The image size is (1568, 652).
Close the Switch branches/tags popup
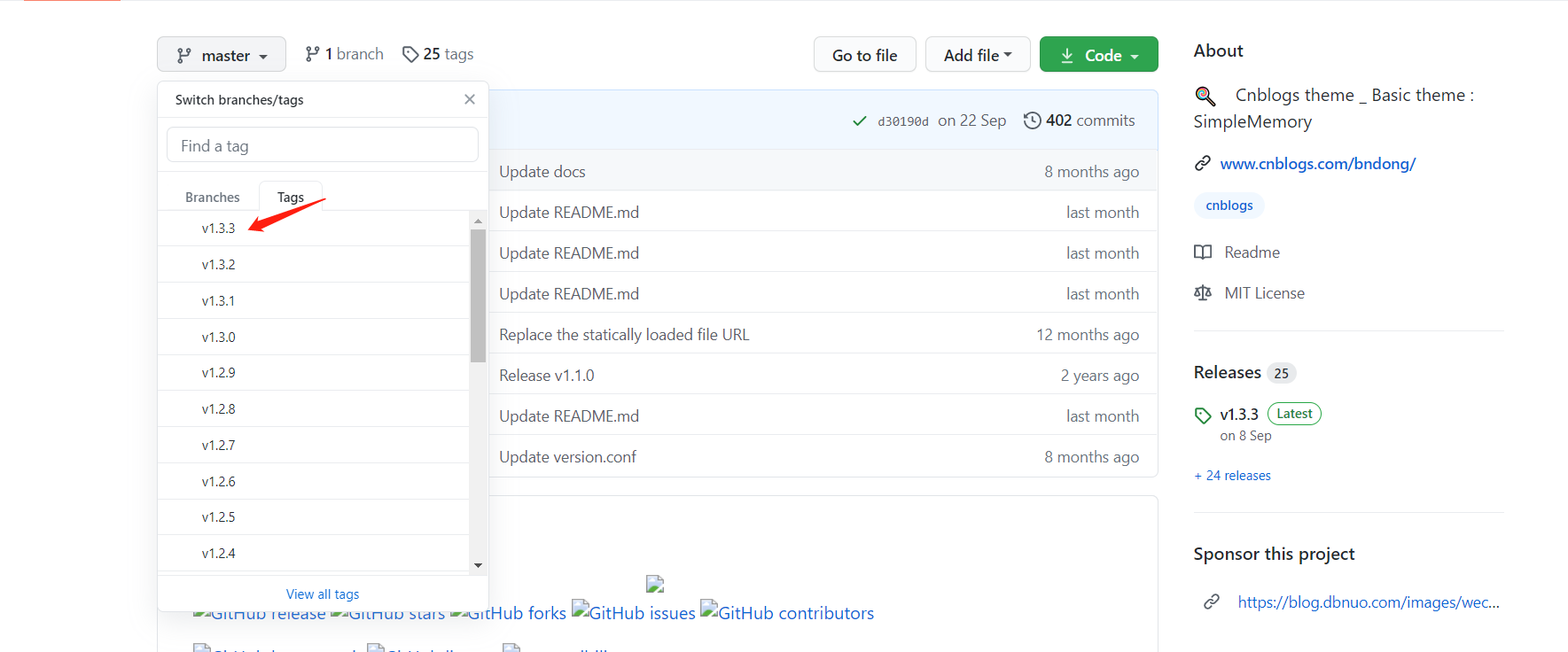pos(470,99)
